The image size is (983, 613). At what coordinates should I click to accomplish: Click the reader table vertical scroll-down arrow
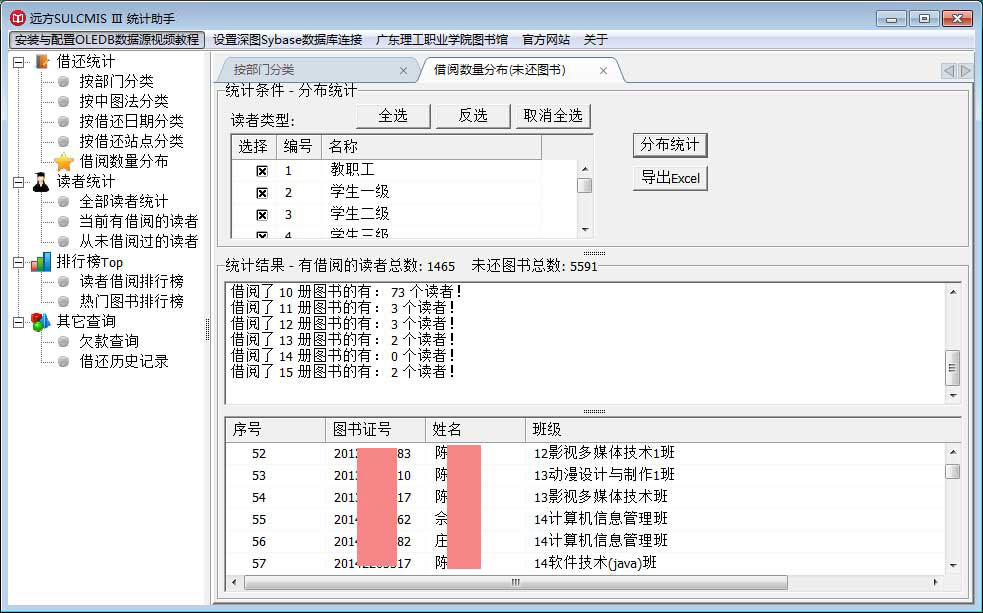point(953,565)
